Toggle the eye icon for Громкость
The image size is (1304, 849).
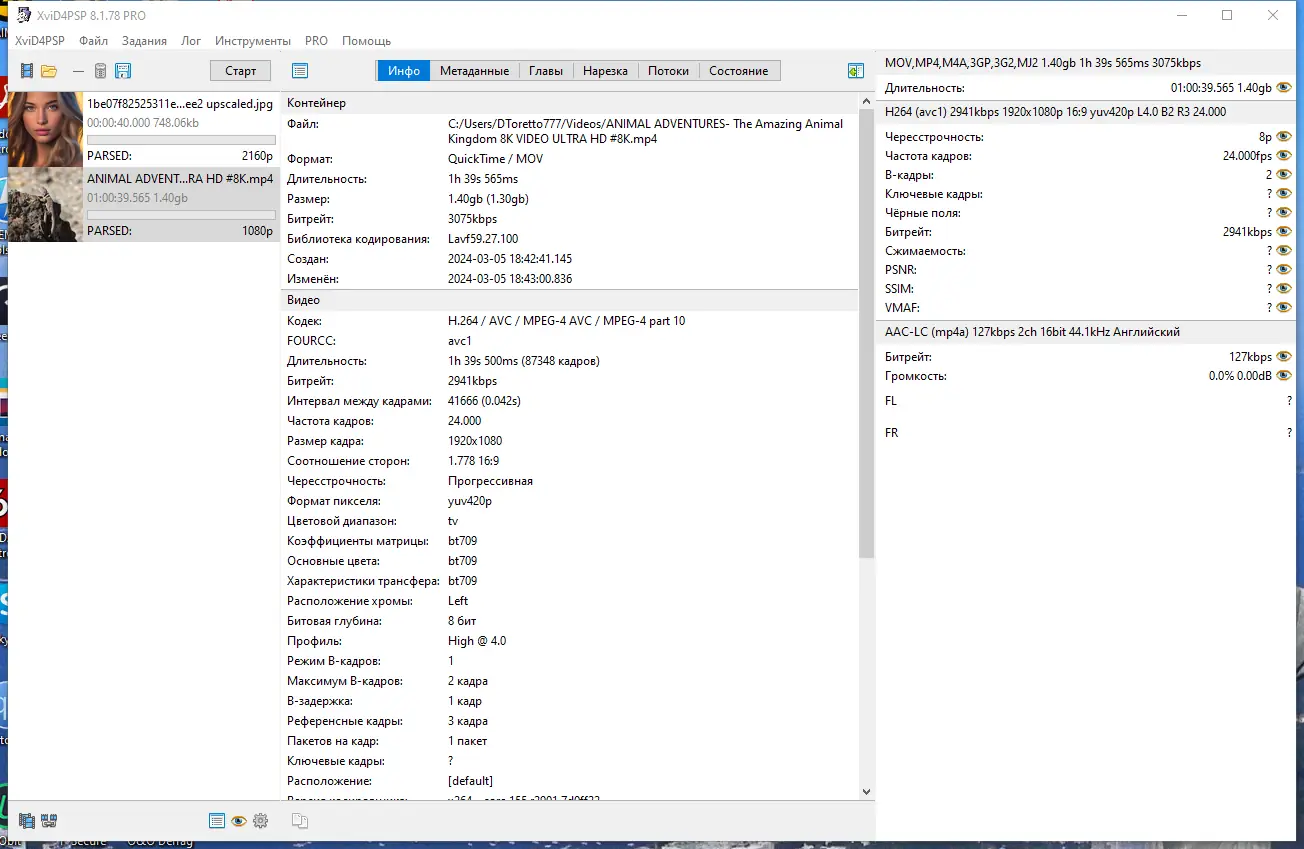point(1284,376)
